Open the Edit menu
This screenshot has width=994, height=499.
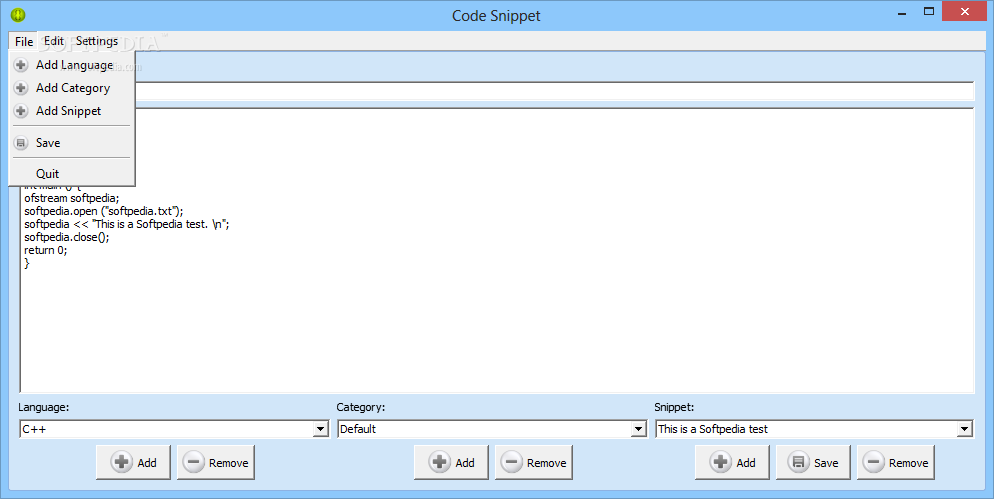point(54,41)
